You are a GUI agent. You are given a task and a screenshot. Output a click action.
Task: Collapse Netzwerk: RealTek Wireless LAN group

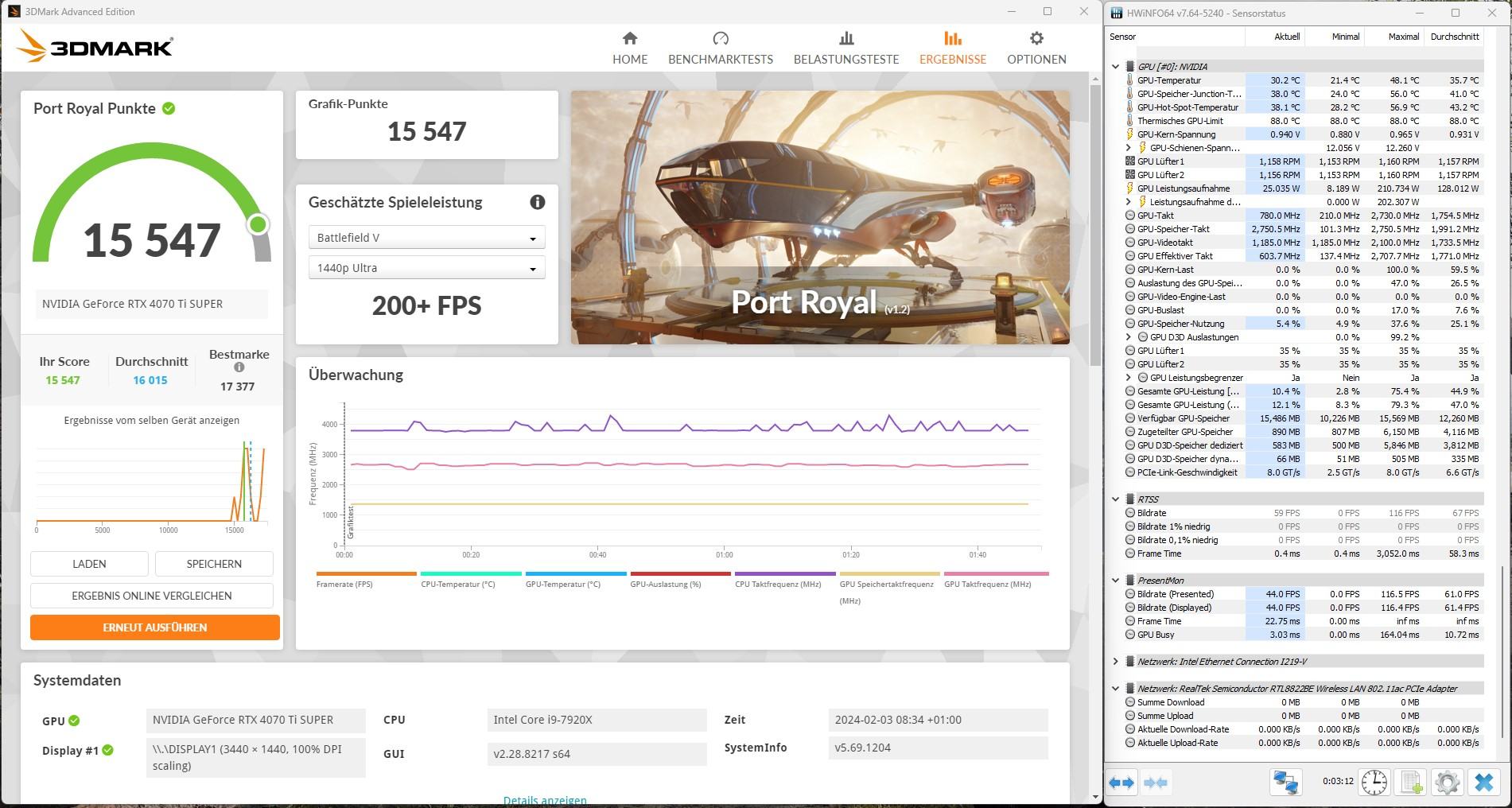(1115, 689)
